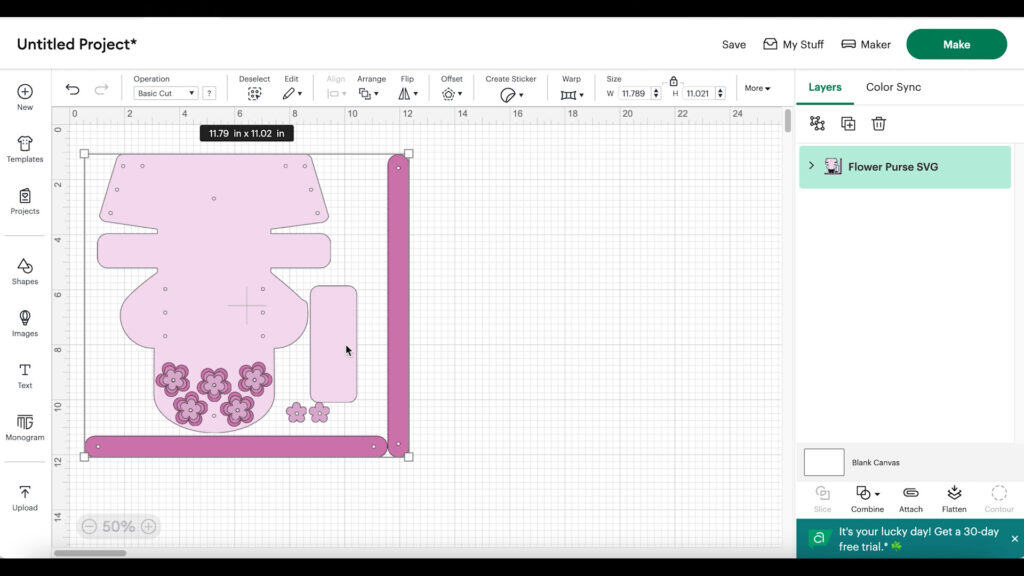Screen dimensions: 1024x576
Task: Adjust the height stepper arrows
Action: tap(720, 93)
